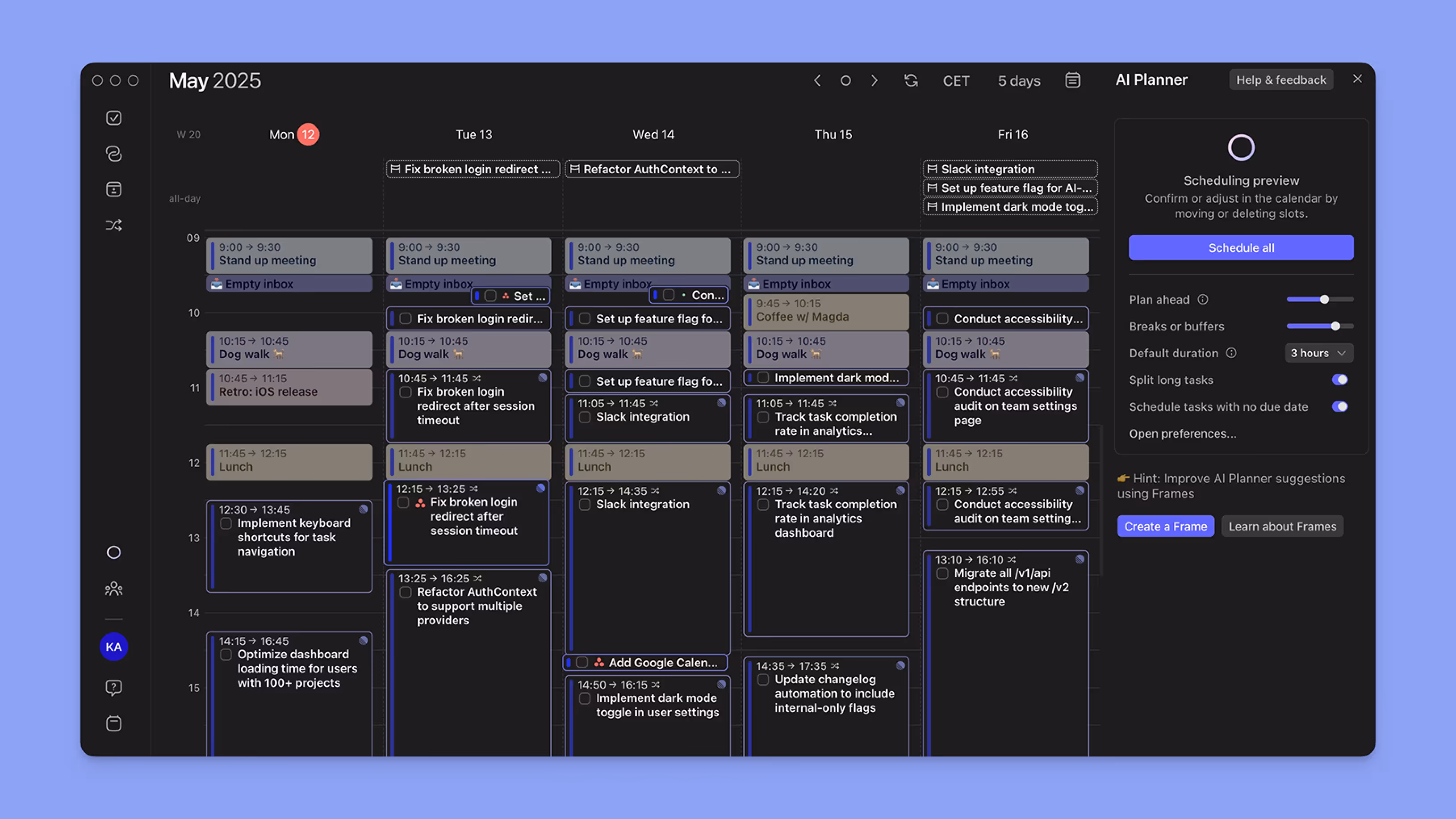This screenshot has width=1456, height=819.
Task: Tick the Migrate all /v1/api endpoints checkbox
Action: tap(942, 573)
